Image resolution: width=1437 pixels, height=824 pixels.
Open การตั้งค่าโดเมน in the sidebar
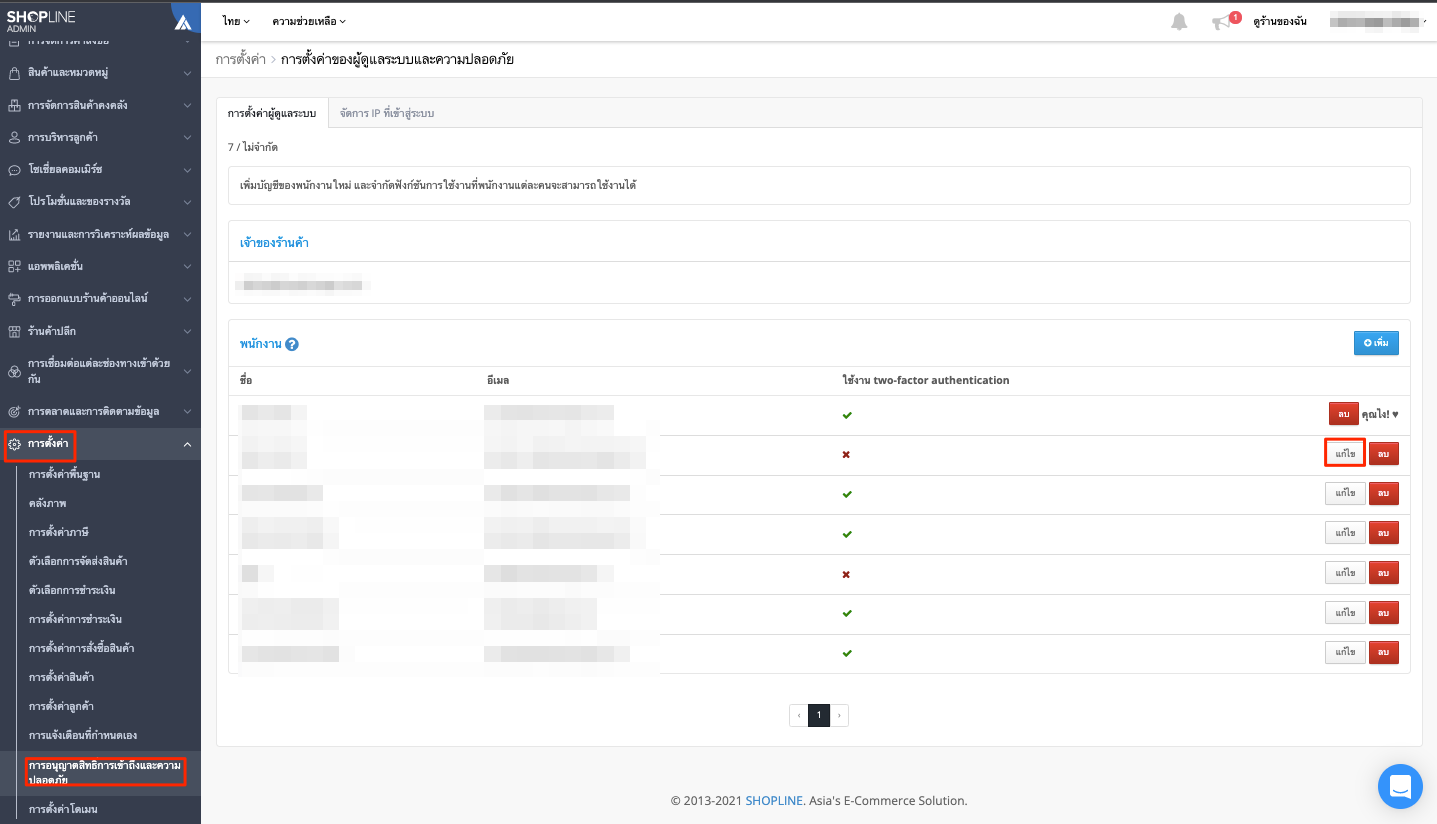[63, 809]
